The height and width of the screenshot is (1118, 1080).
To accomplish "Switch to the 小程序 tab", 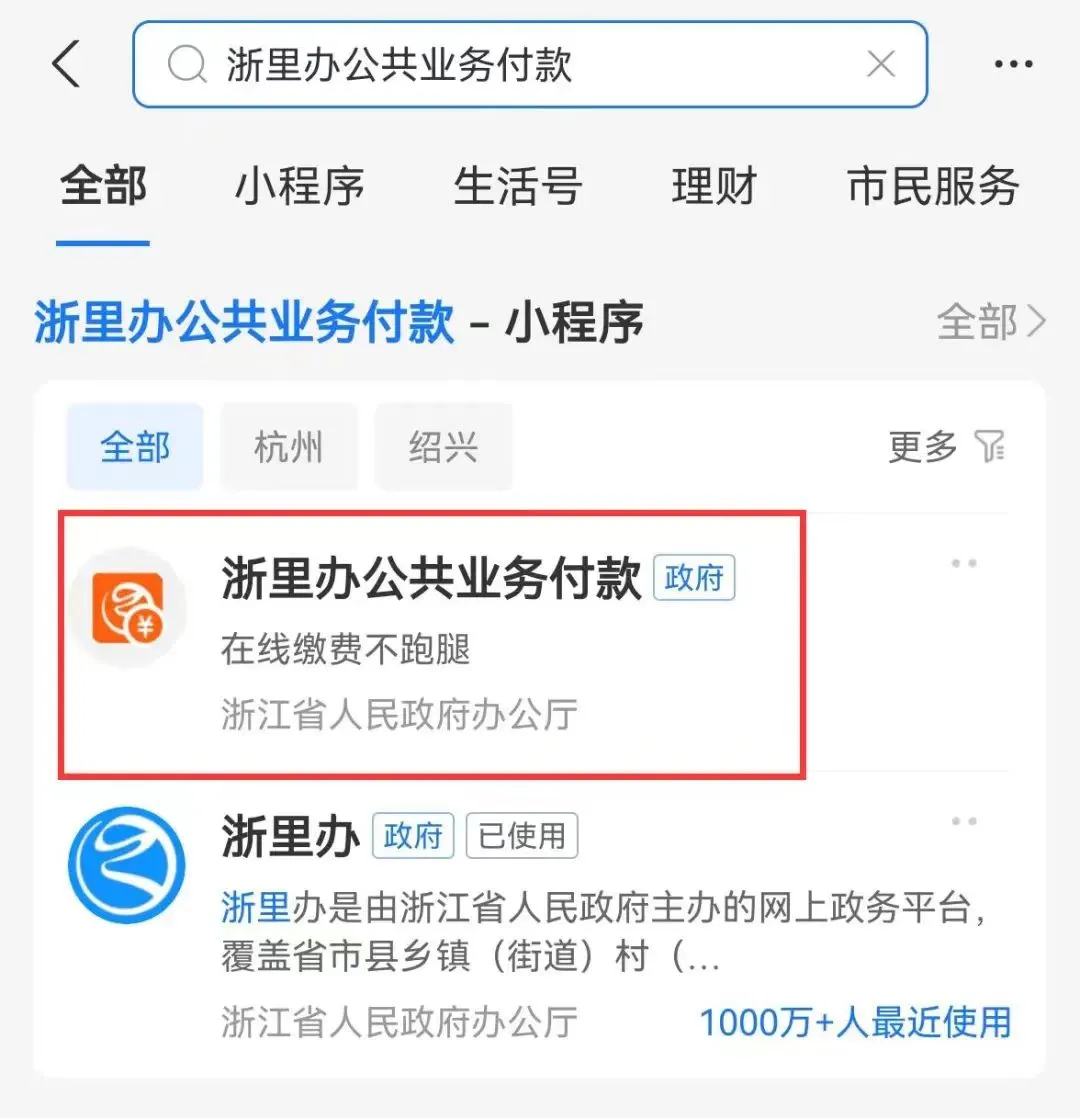I will [299, 187].
